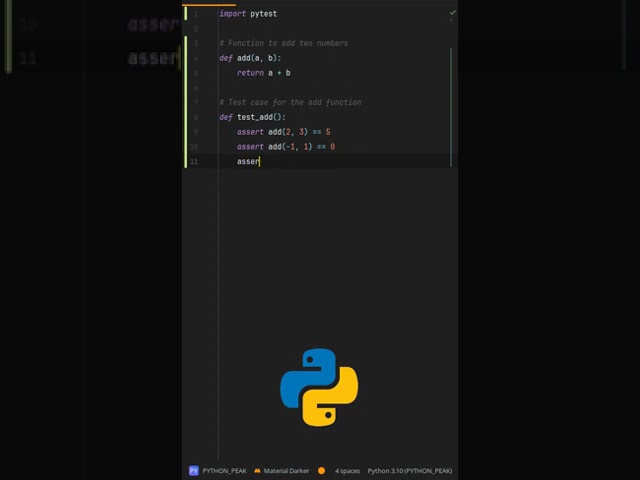
Task: Click the editor's vertical scrollbar
Action: click(x=451, y=107)
